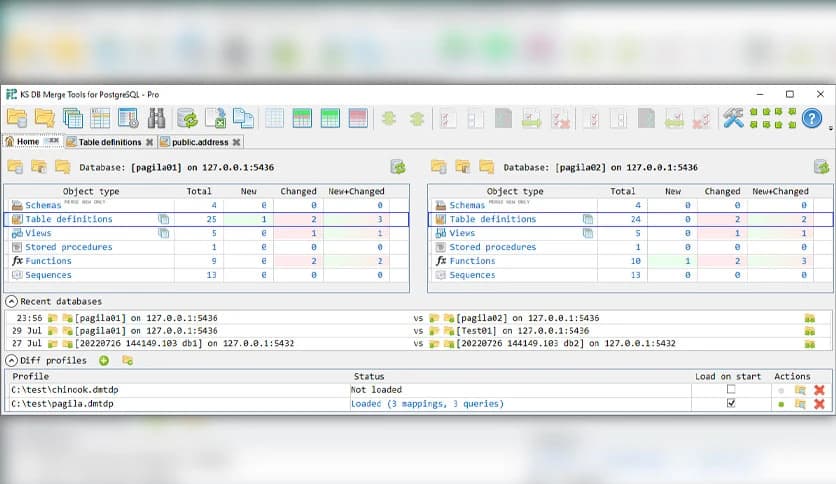Click the 'Not loaded' status text
The height and width of the screenshot is (484, 836).
click(x=376, y=390)
